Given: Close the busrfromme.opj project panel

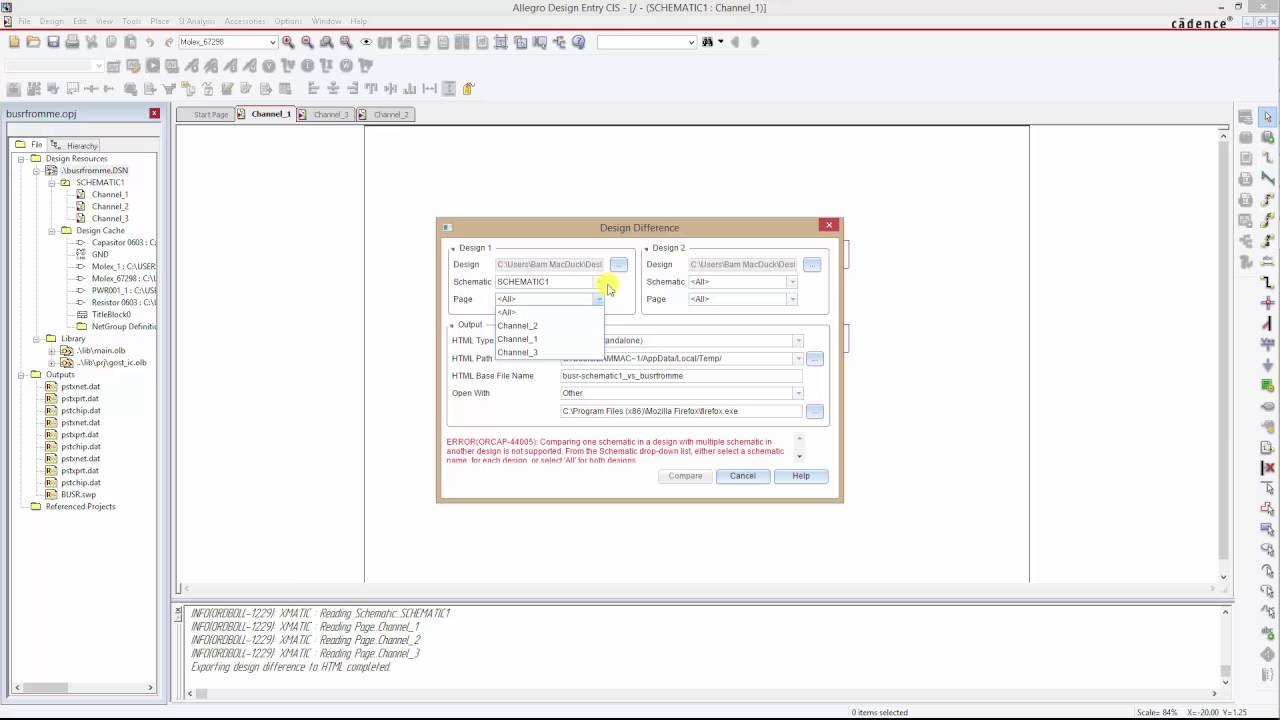Looking at the screenshot, I should coord(154,113).
